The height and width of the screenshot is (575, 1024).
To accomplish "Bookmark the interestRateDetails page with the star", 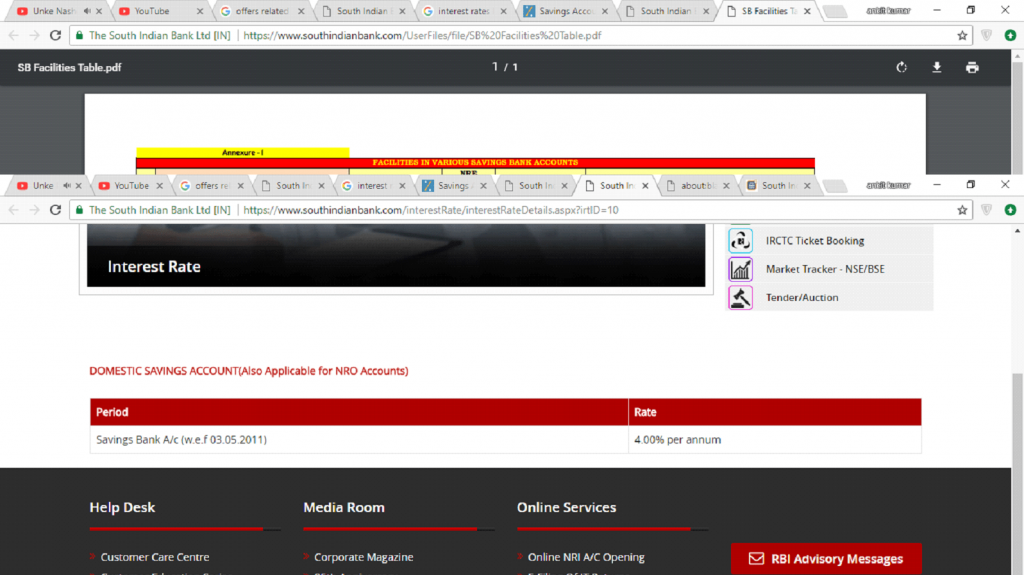I will [x=962, y=210].
